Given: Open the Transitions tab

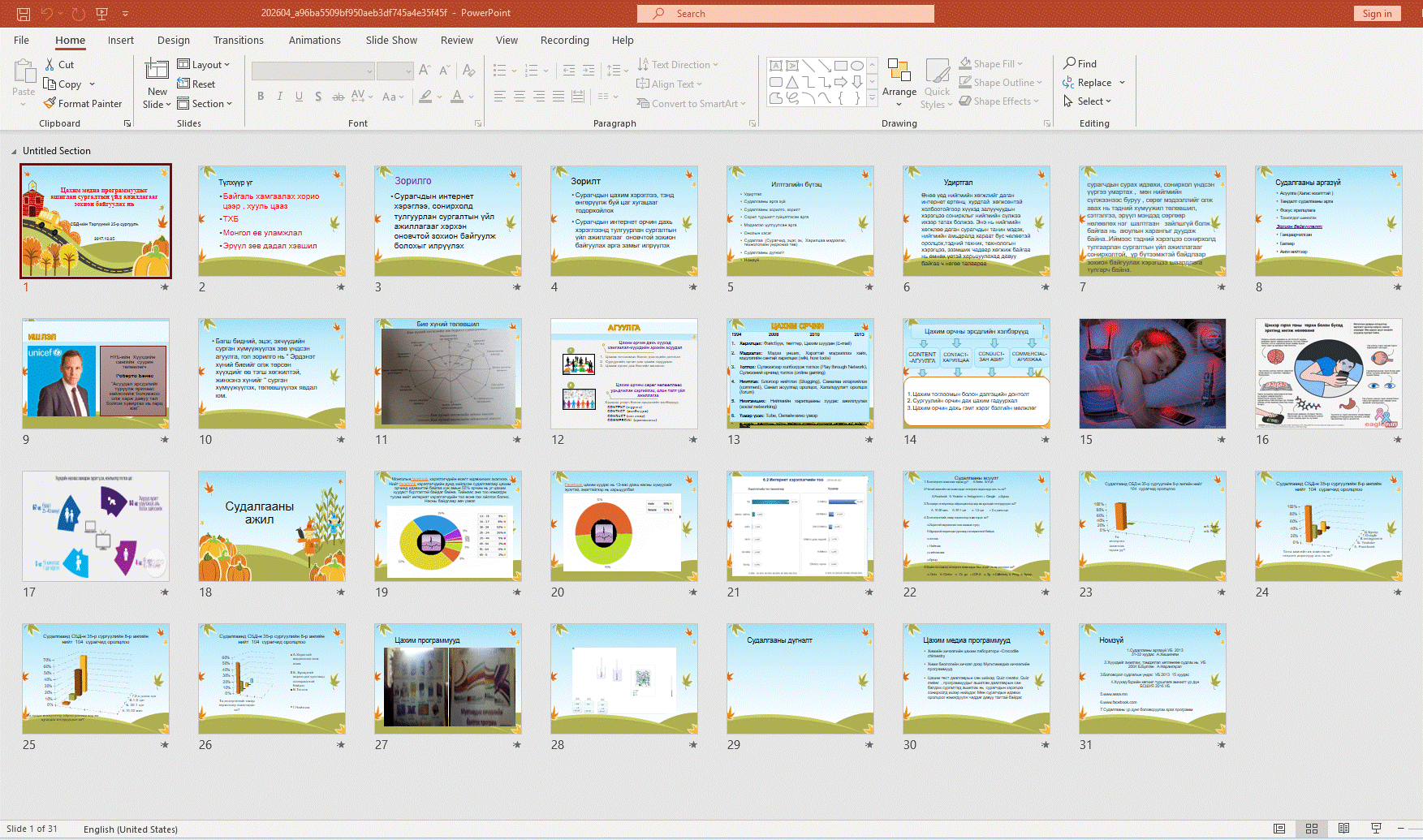Looking at the screenshot, I should [x=238, y=40].
